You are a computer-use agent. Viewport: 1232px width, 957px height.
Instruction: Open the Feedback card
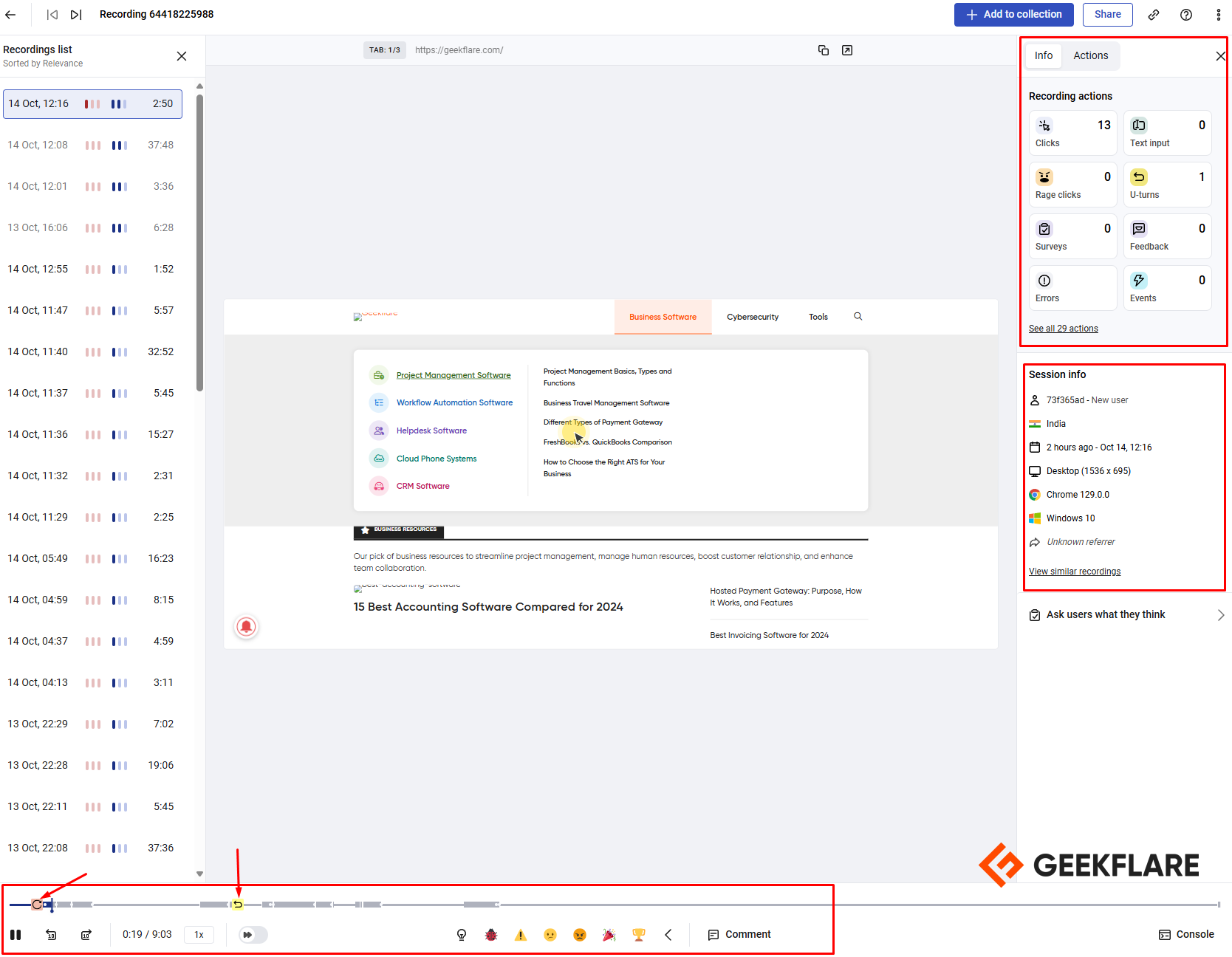coord(1167,236)
